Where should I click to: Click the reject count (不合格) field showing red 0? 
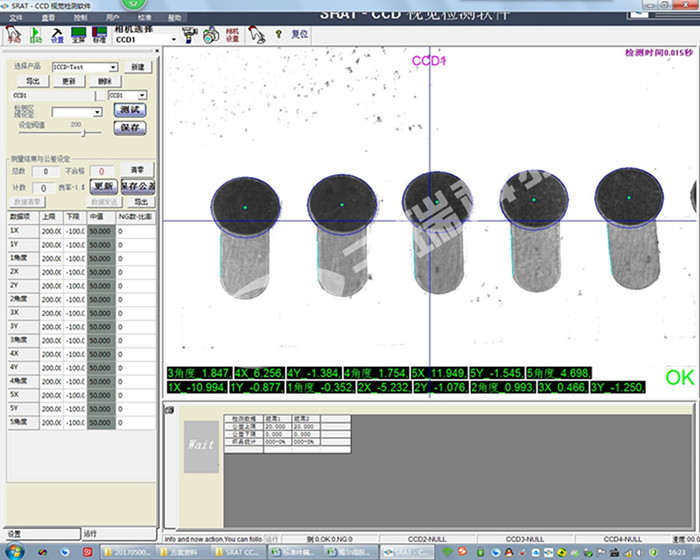[101, 171]
